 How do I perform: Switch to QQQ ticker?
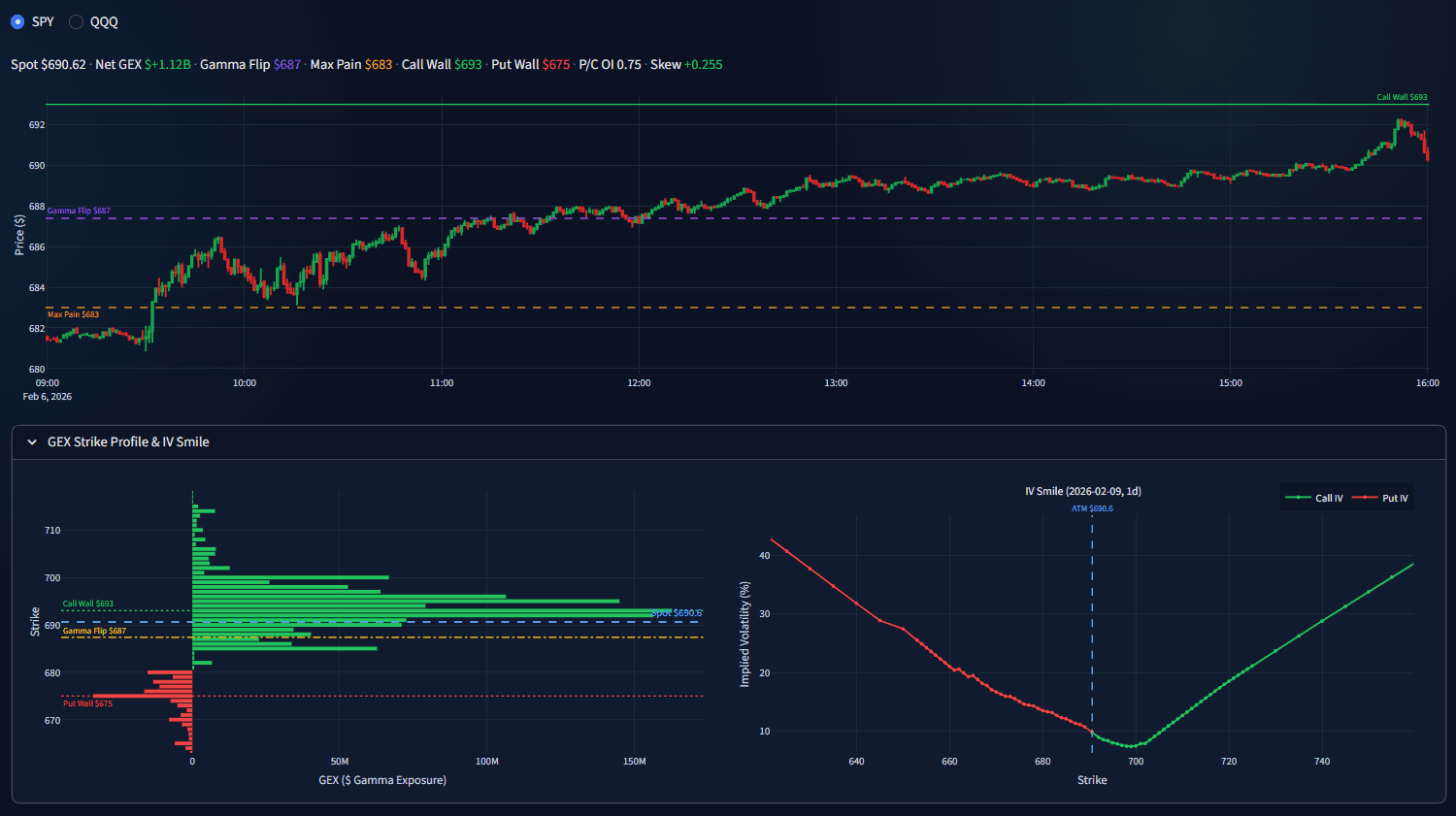(x=75, y=20)
